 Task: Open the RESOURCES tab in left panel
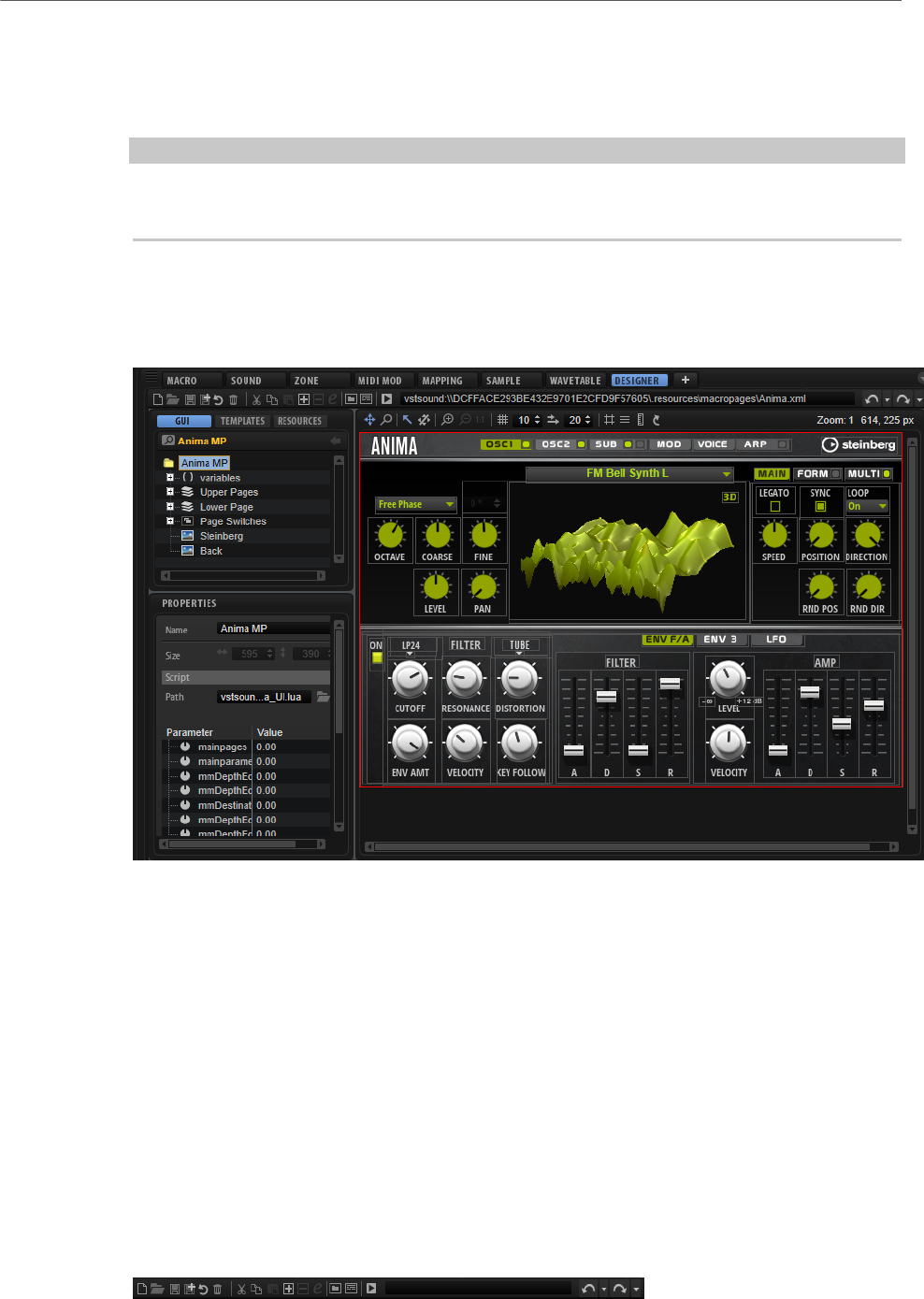pos(299,421)
